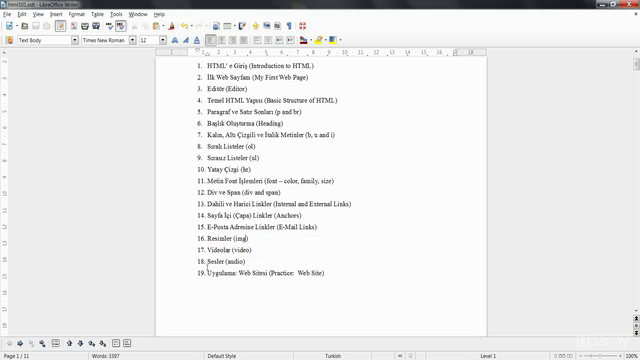Open the Paste options dropdown arrow
This screenshot has width=640, height=360.
(163, 26)
